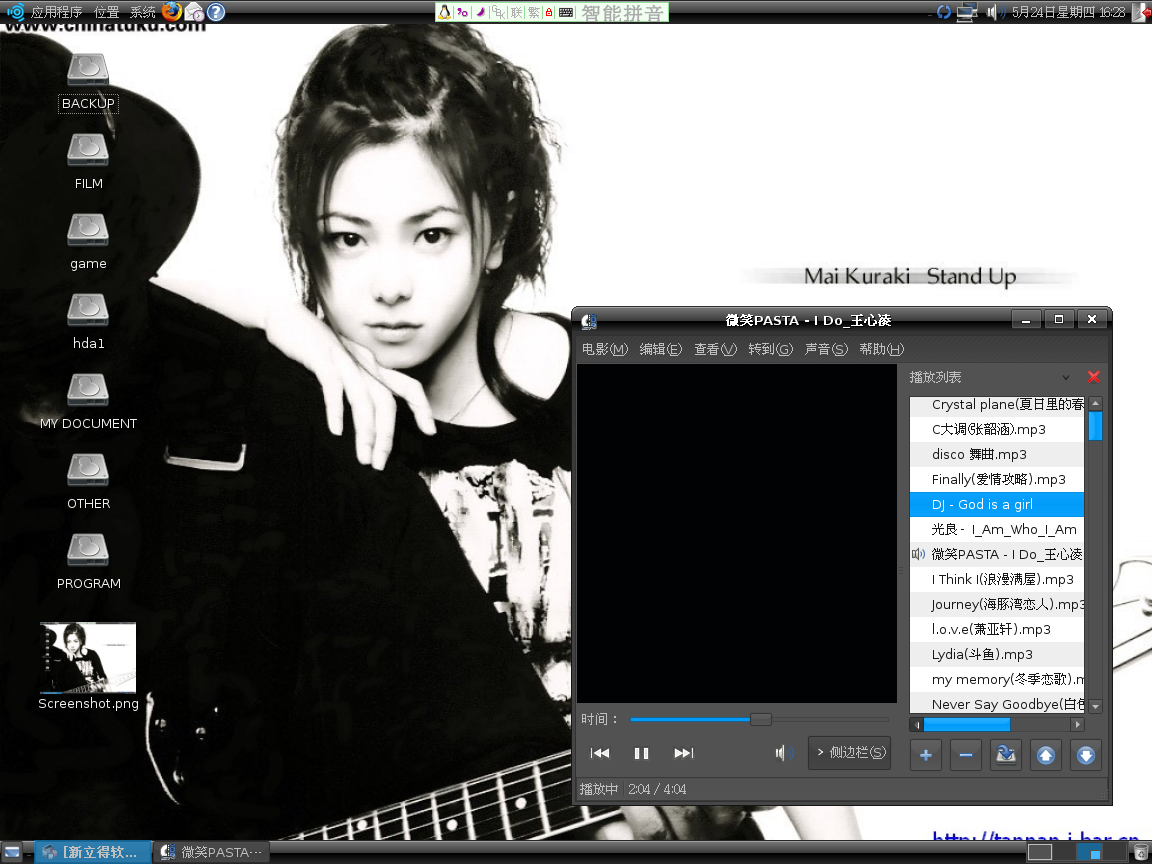This screenshot has width=1152, height=864.
Task: Toggle the 联 button on the input bar
Action: (x=516, y=12)
